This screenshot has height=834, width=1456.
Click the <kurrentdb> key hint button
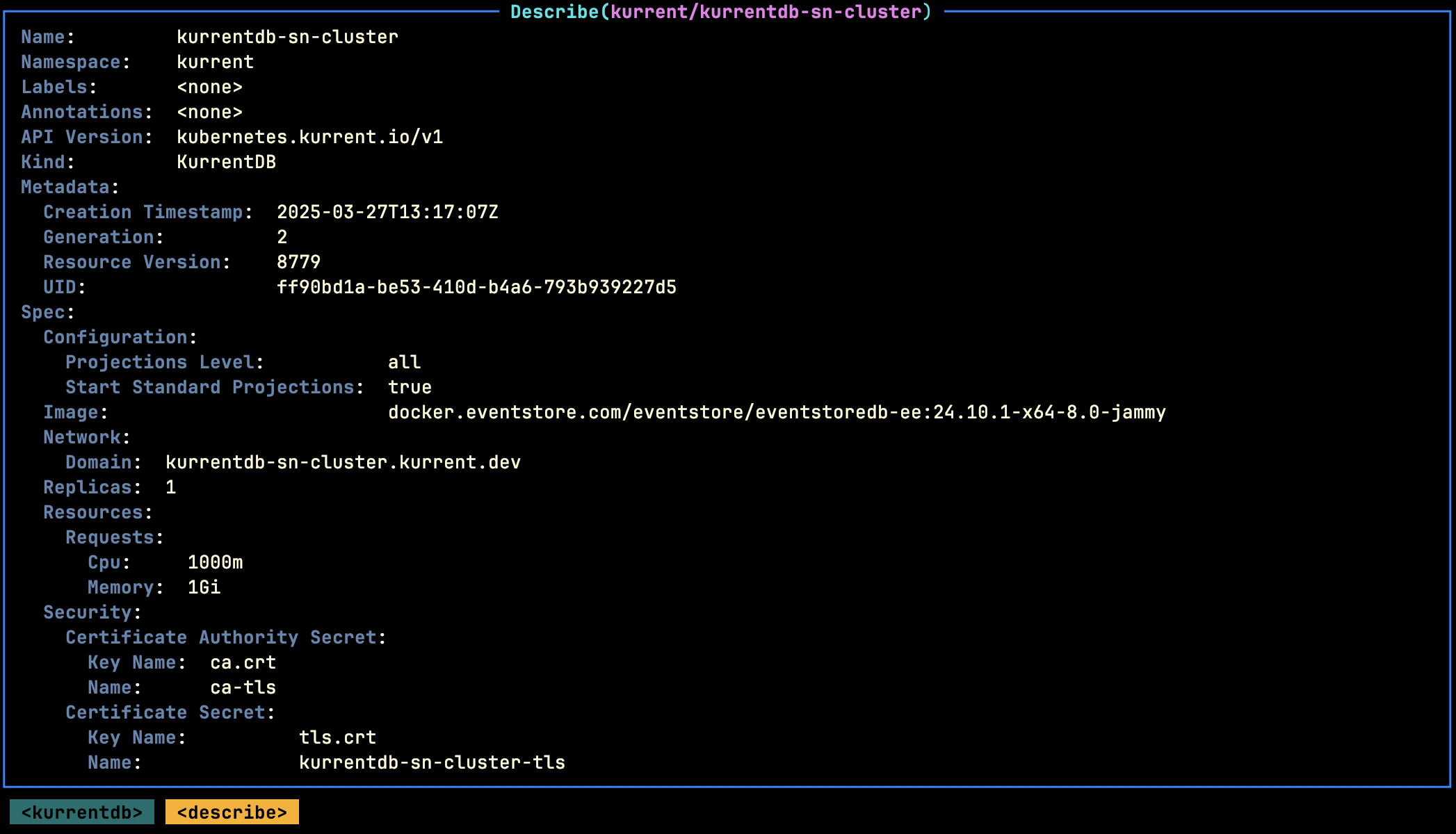pyautogui.click(x=82, y=811)
